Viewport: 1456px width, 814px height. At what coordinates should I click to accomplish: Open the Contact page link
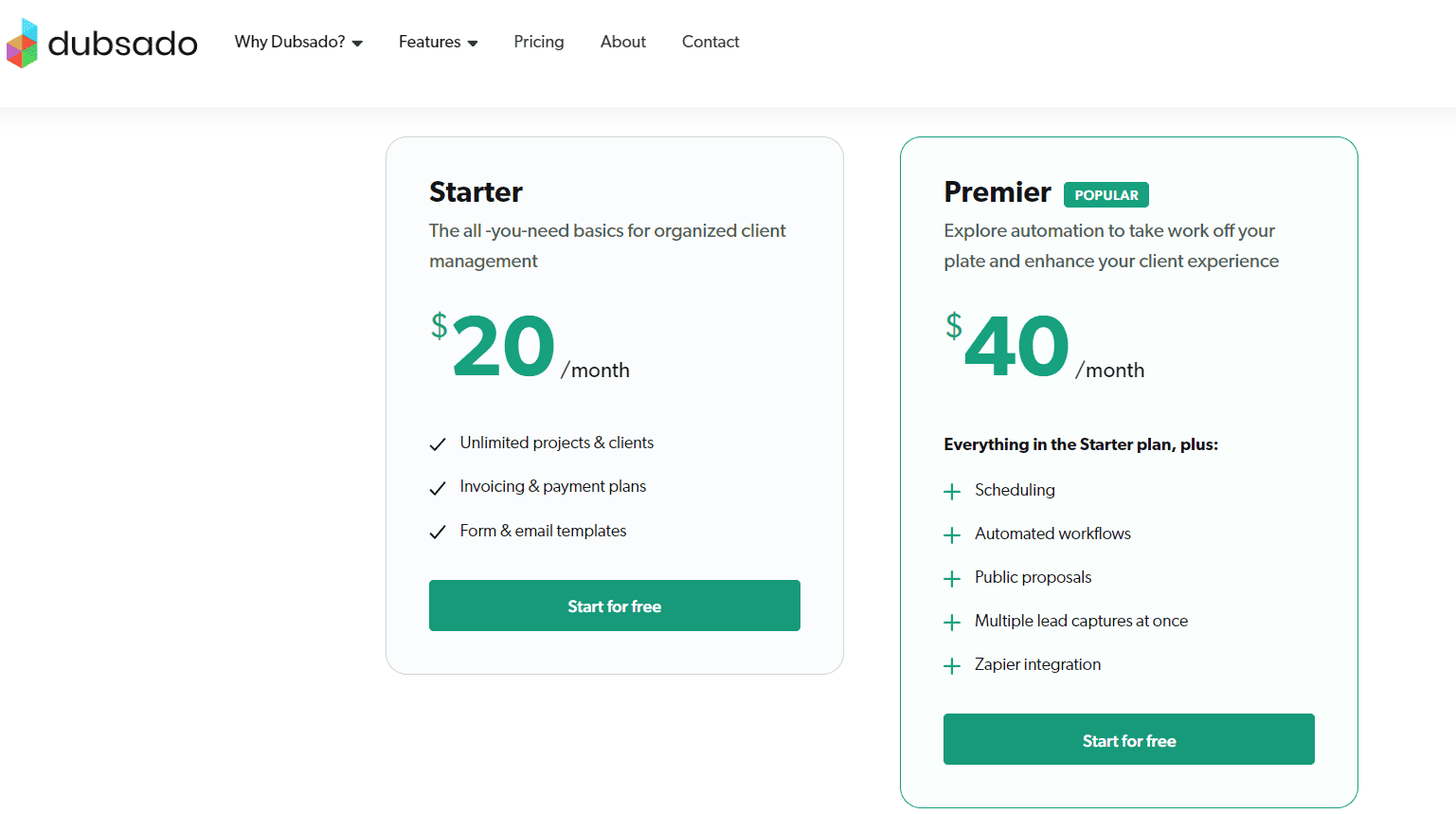click(x=710, y=42)
